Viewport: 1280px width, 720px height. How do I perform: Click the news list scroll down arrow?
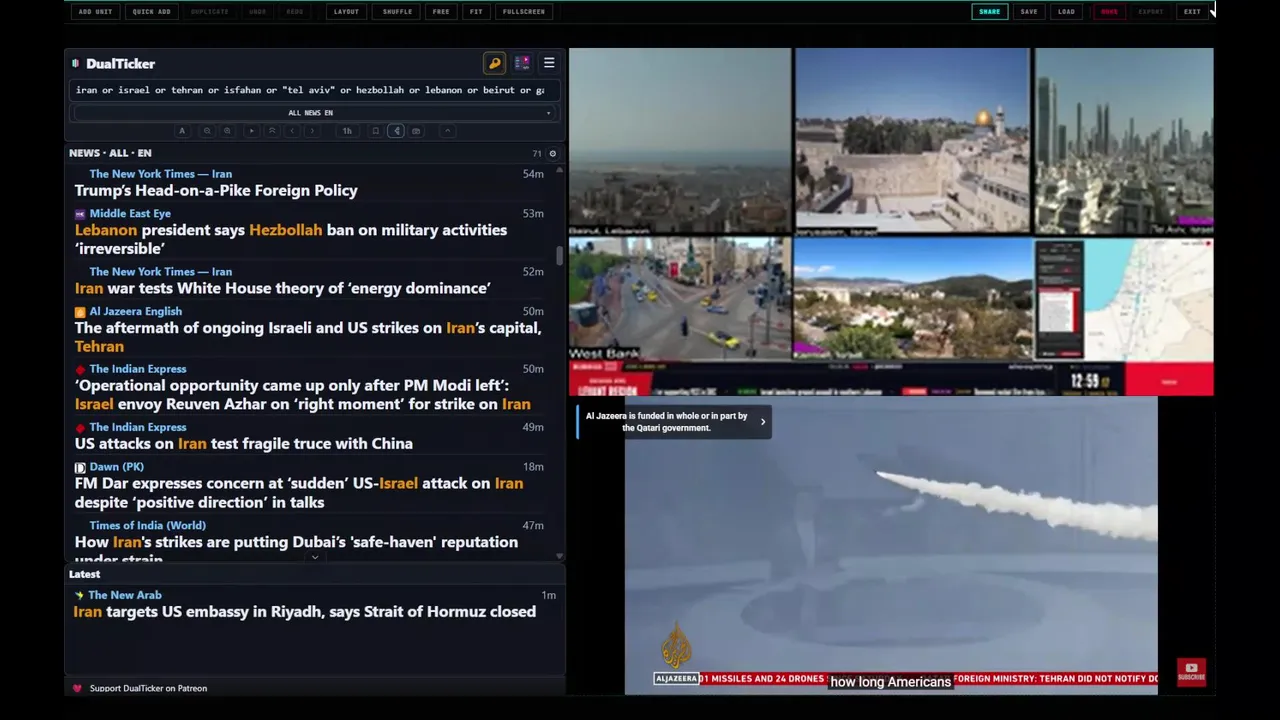560,557
